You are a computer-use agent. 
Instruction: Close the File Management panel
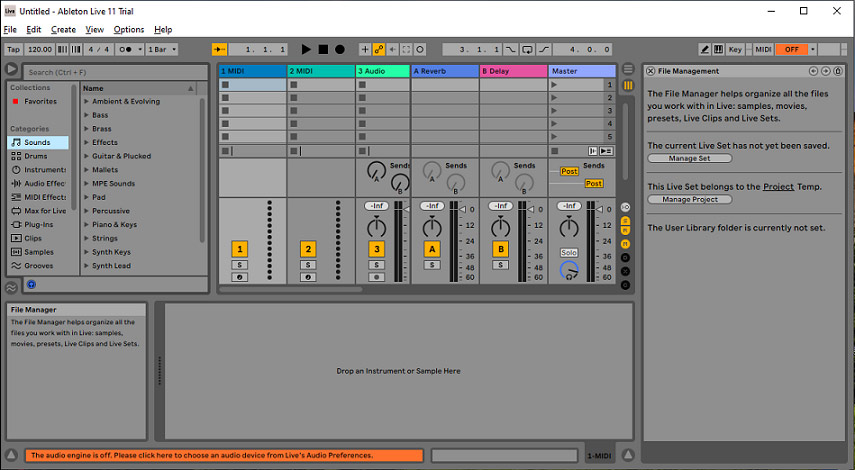point(650,71)
